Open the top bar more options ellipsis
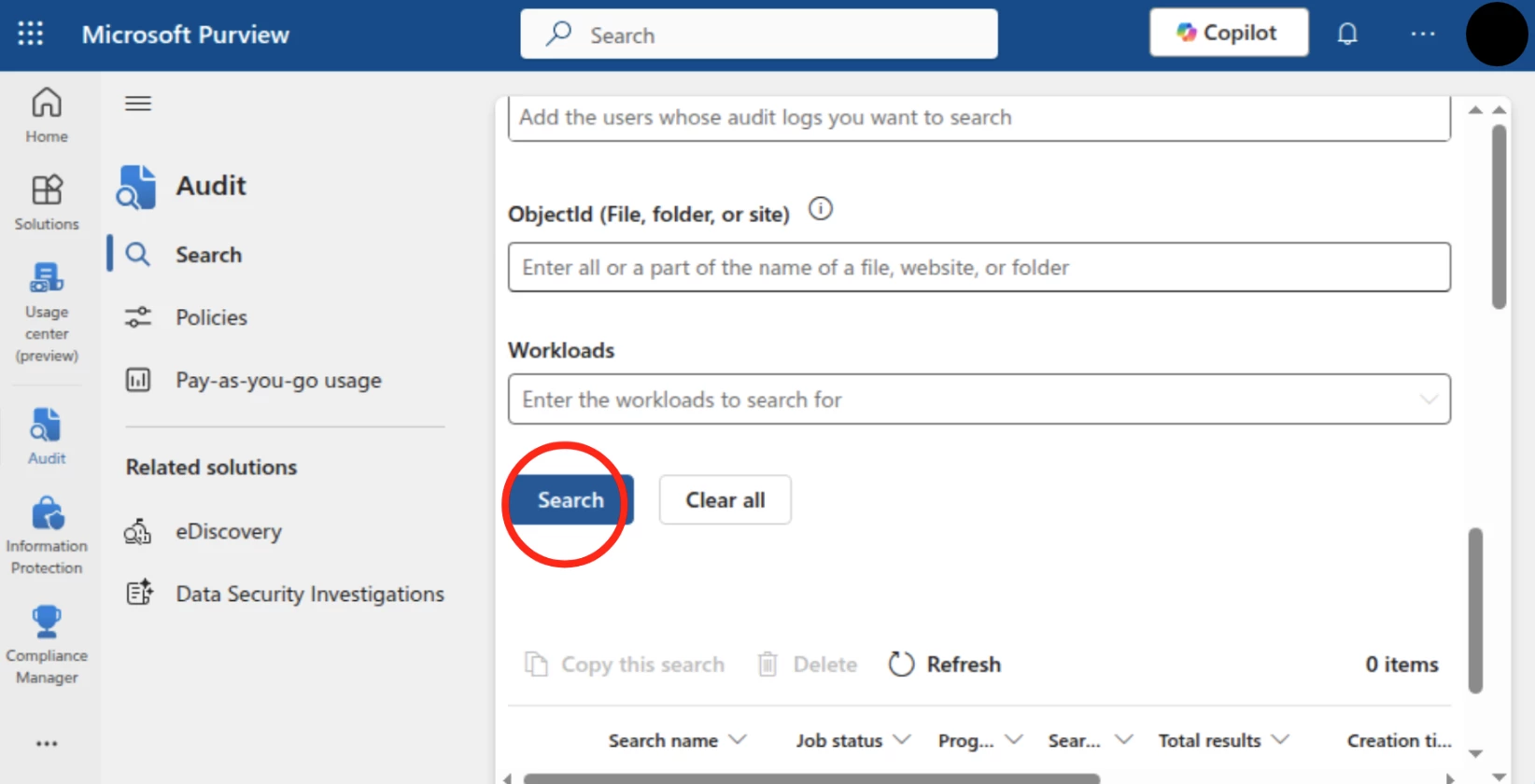 [1423, 34]
